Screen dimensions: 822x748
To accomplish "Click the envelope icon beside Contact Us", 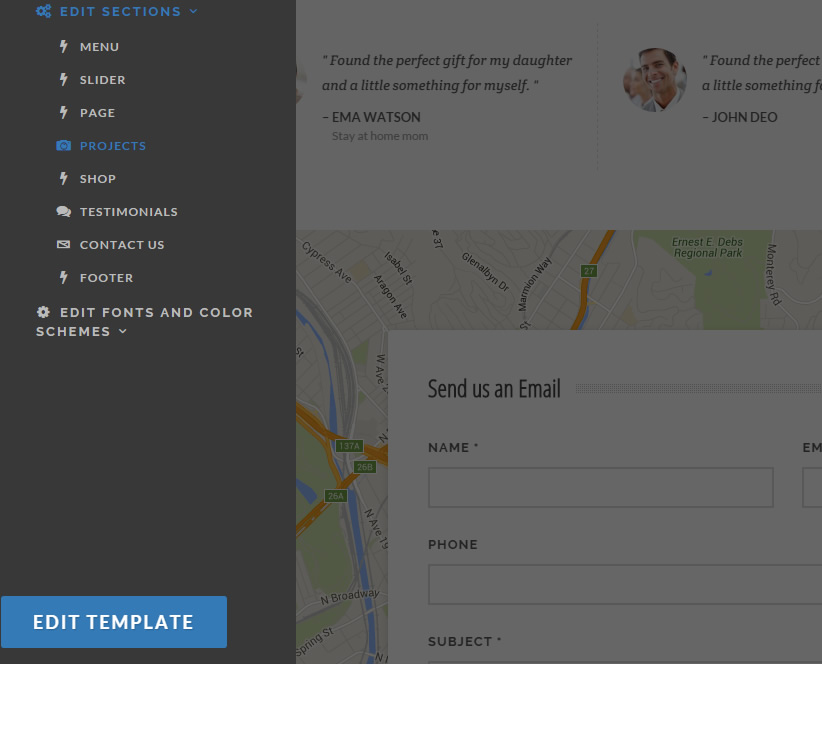I will (63, 244).
